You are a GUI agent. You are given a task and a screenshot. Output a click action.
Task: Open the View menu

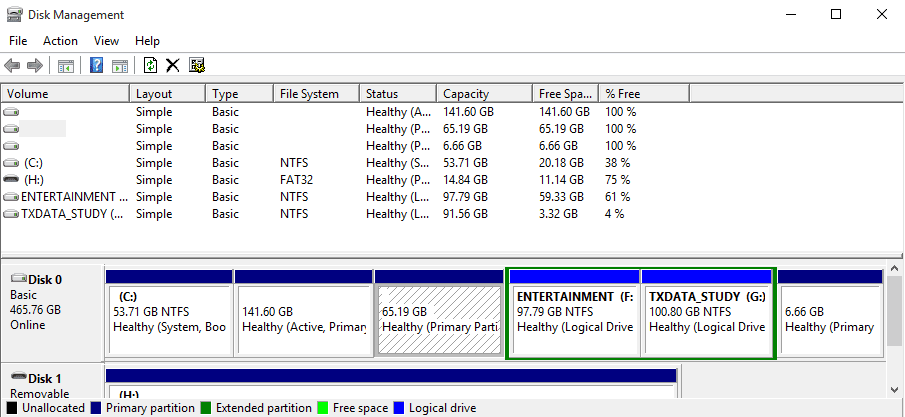click(106, 41)
